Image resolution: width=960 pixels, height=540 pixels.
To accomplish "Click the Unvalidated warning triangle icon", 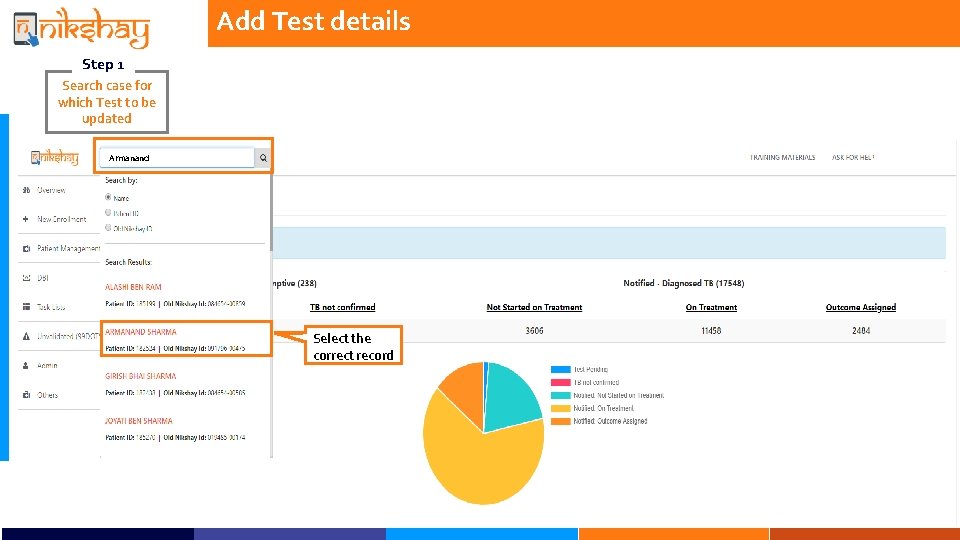I will (x=26, y=336).
